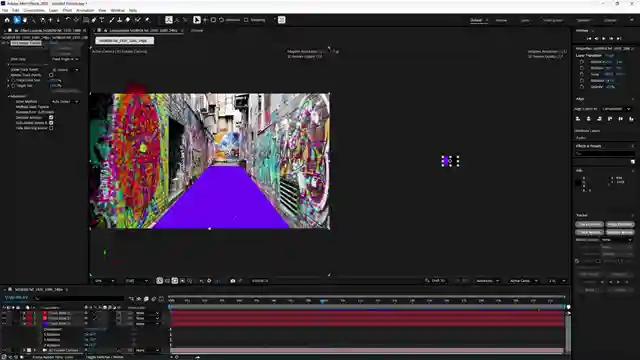The height and width of the screenshot is (360, 640).
Task: Switch to the Default workspace tab
Action: point(476,20)
